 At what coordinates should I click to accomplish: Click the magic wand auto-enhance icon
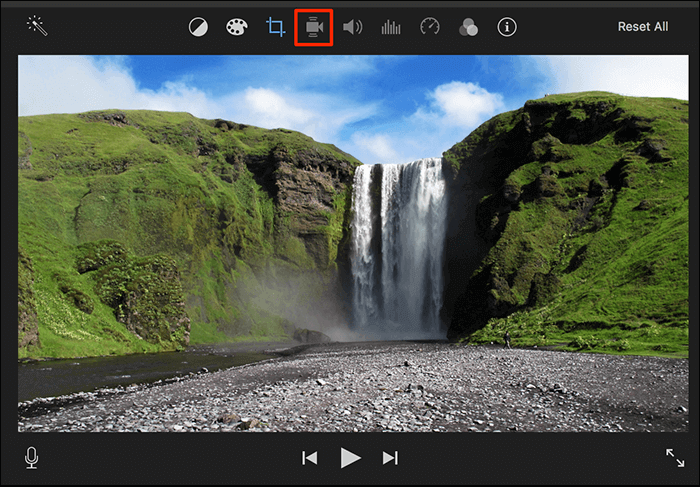click(x=36, y=25)
